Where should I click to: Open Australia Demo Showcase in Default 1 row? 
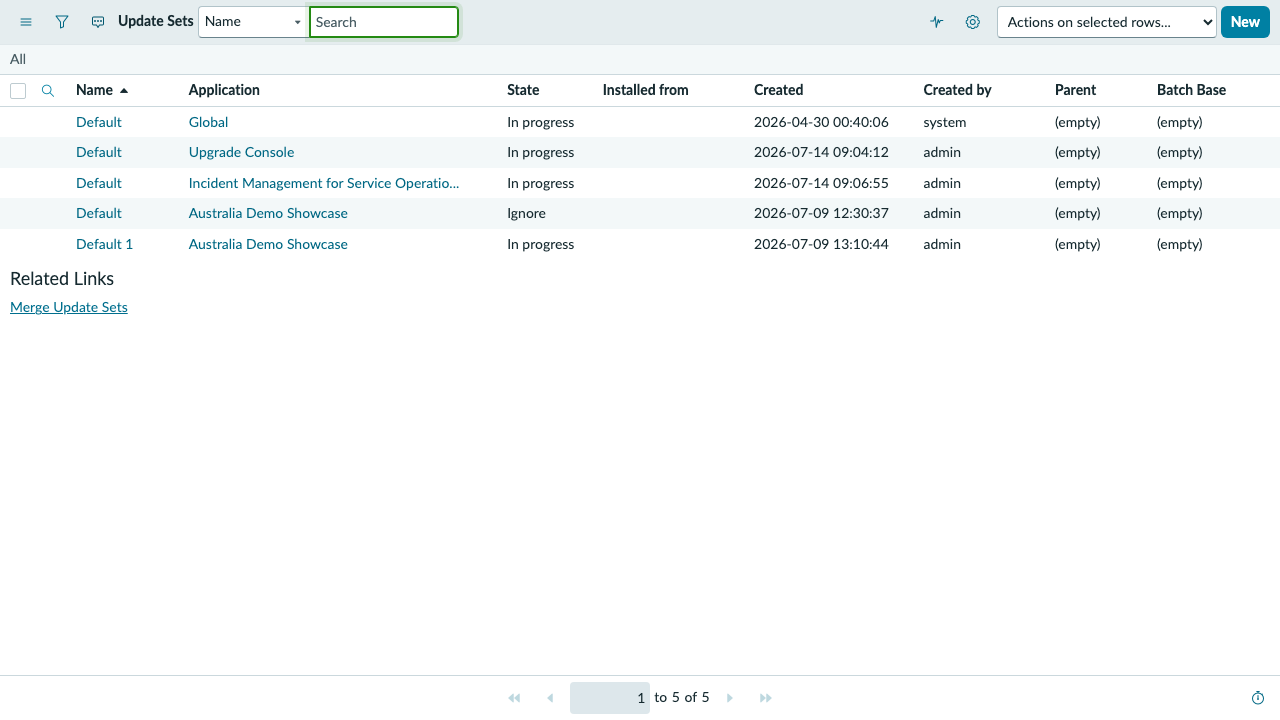pos(268,244)
